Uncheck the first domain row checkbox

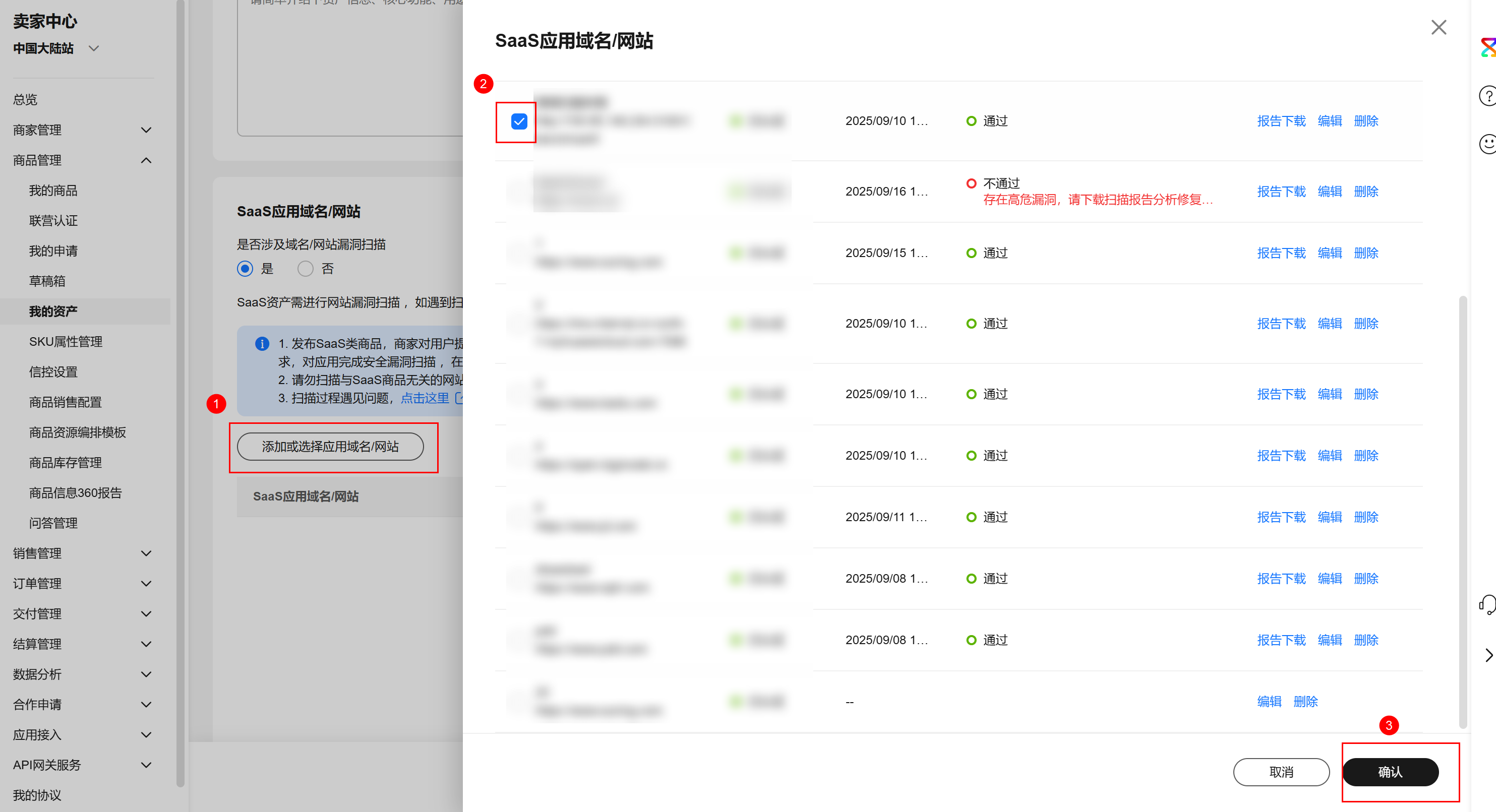[519, 121]
